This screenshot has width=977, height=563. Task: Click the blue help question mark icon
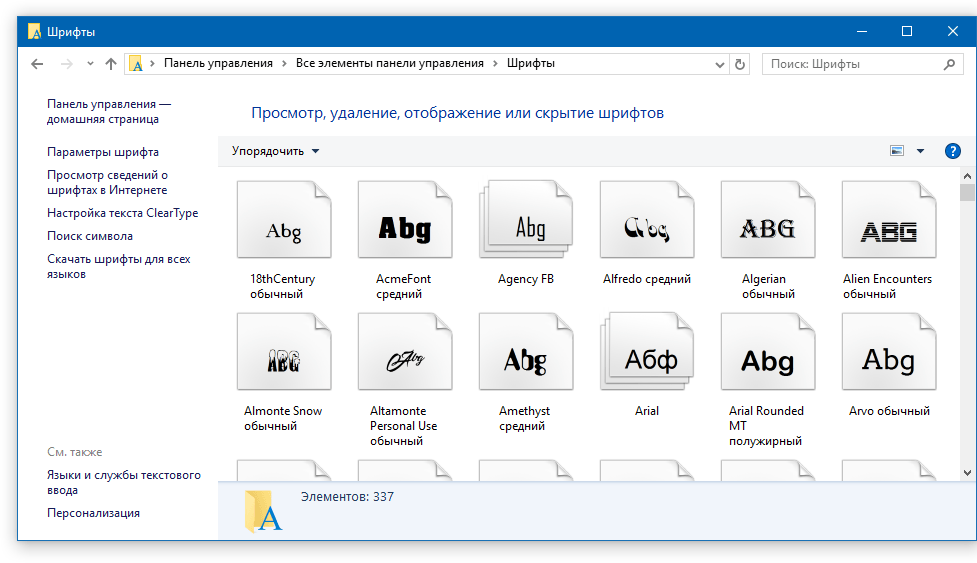[952, 151]
